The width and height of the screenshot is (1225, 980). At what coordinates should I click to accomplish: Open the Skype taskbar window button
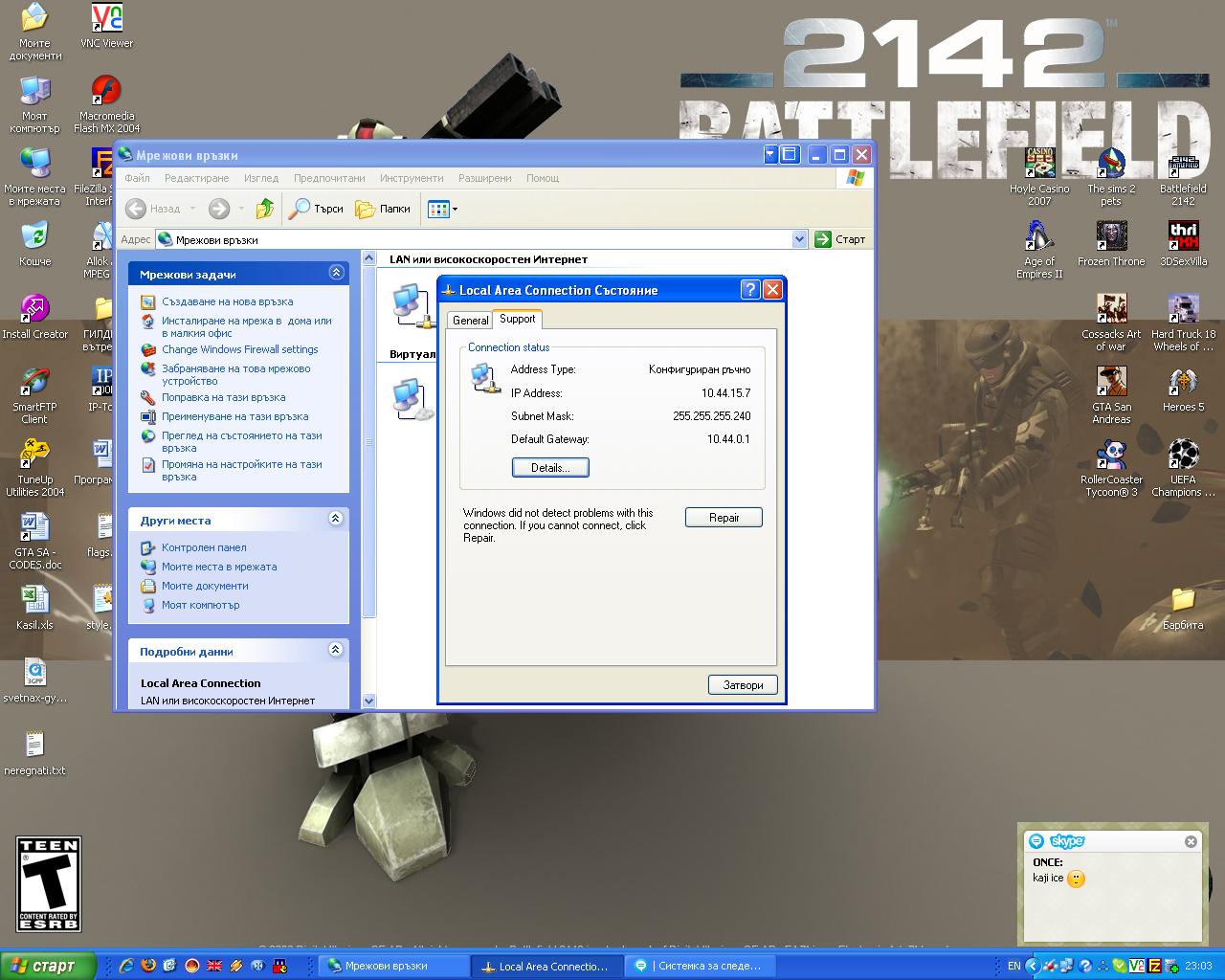tap(701, 966)
